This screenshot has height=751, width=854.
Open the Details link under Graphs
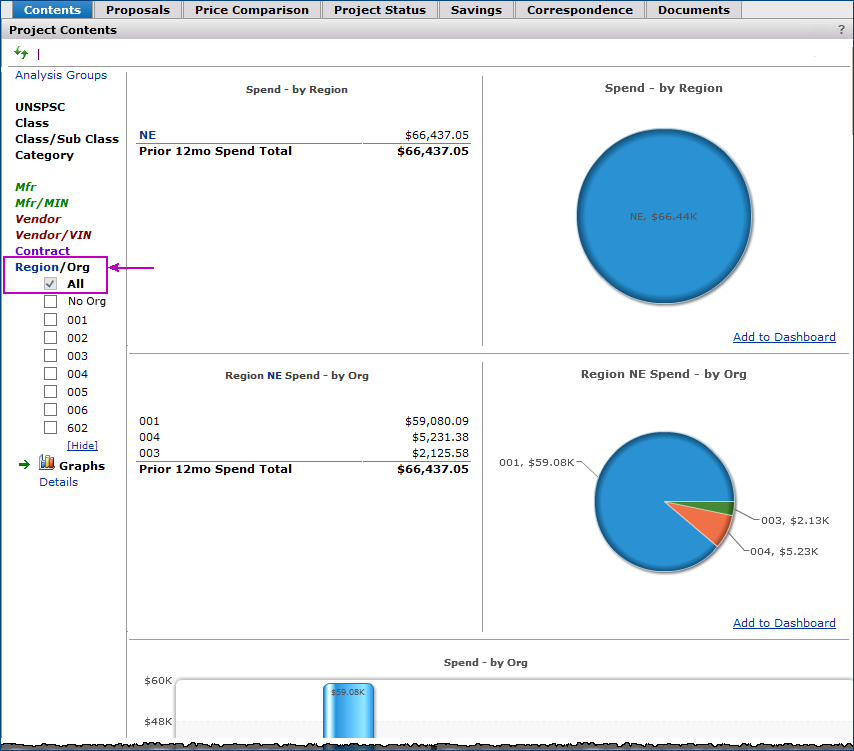click(58, 482)
